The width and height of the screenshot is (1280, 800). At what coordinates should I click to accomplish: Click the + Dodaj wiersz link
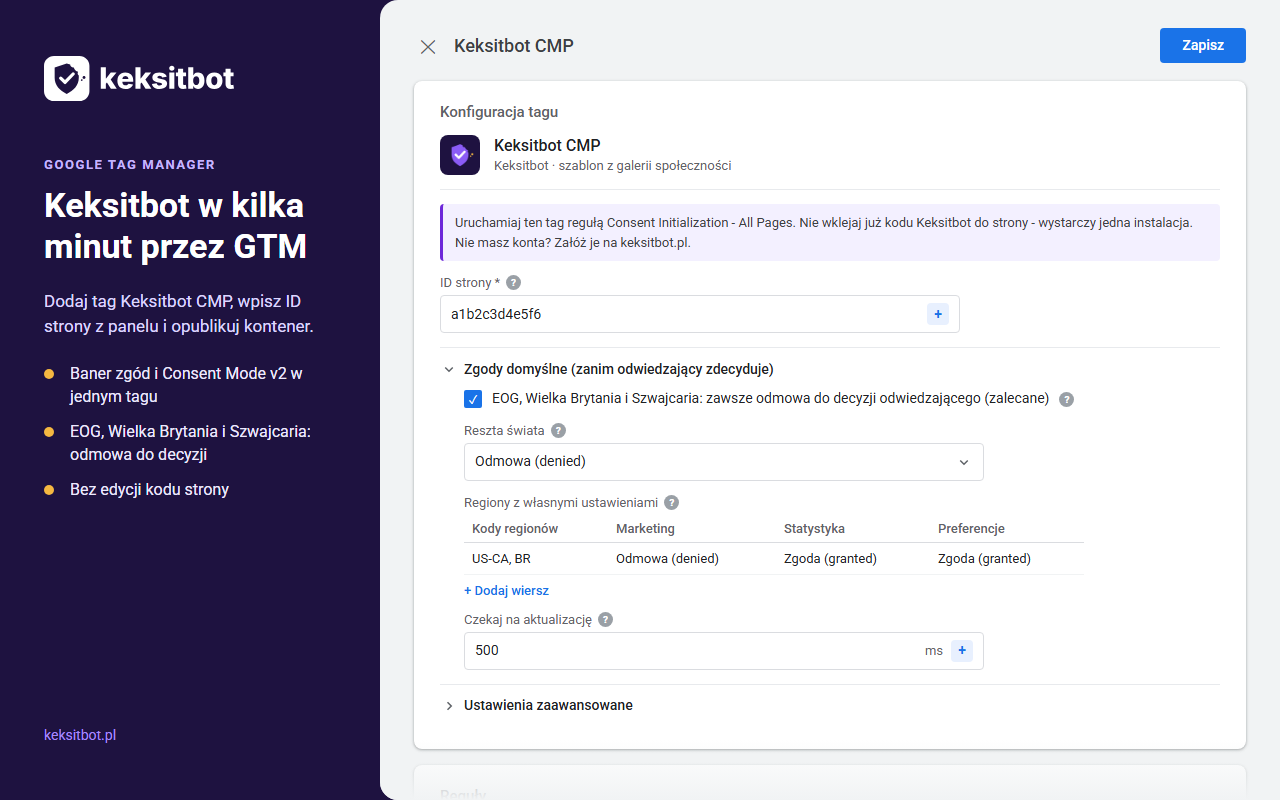pyautogui.click(x=506, y=591)
